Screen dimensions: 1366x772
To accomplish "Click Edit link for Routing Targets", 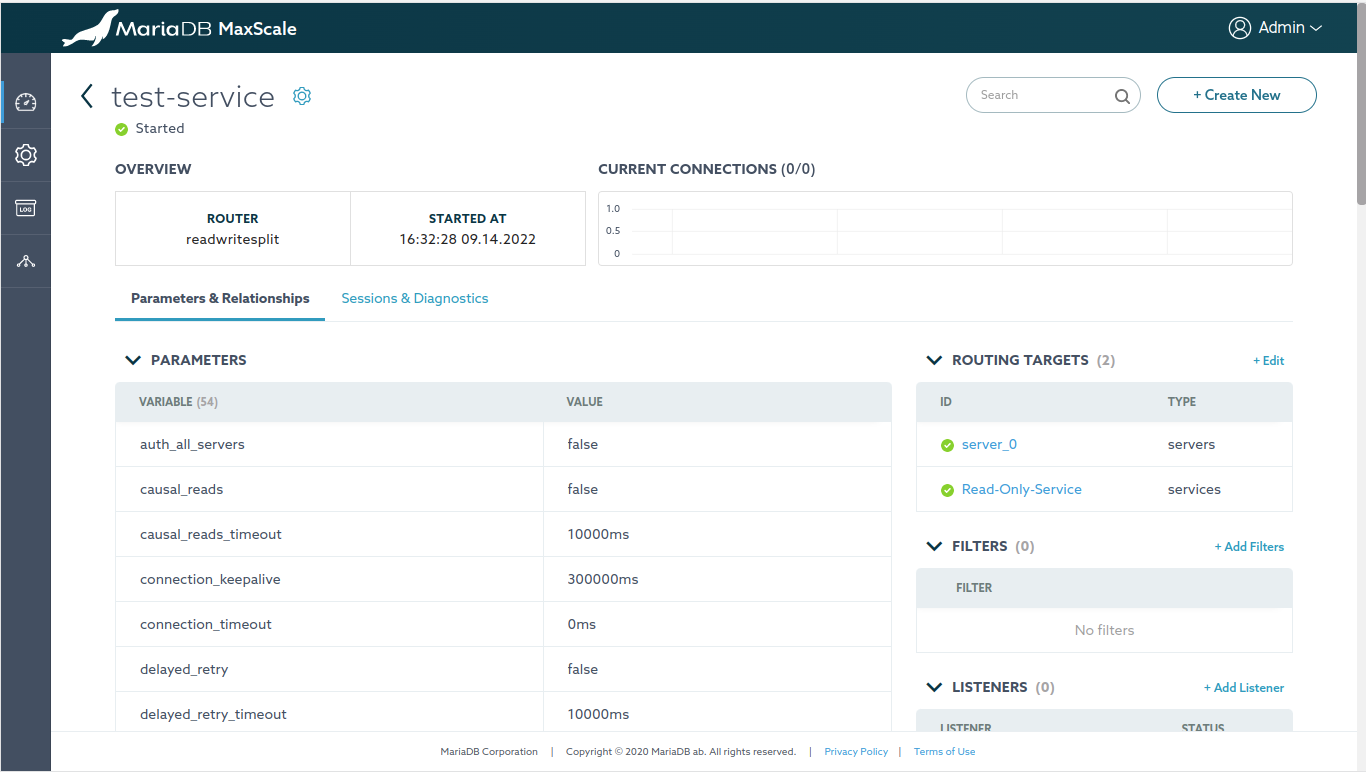I will pos(1268,361).
